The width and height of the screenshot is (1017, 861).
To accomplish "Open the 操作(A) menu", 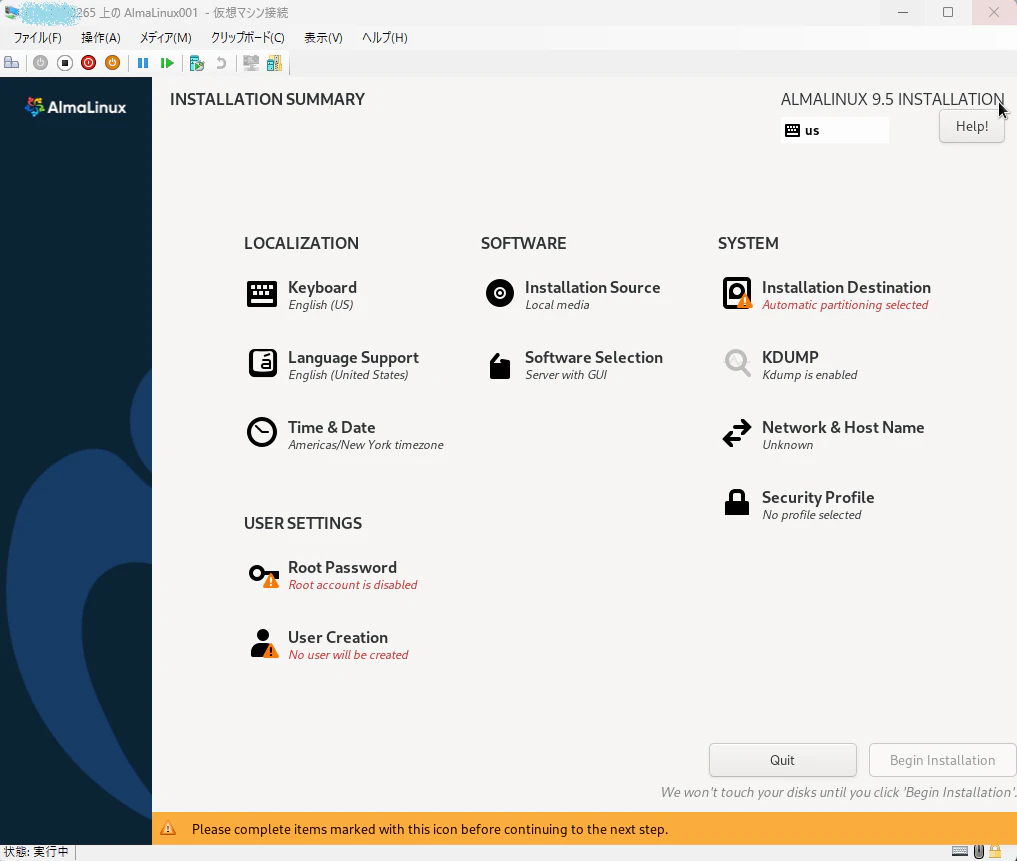I will tap(101, 38).
